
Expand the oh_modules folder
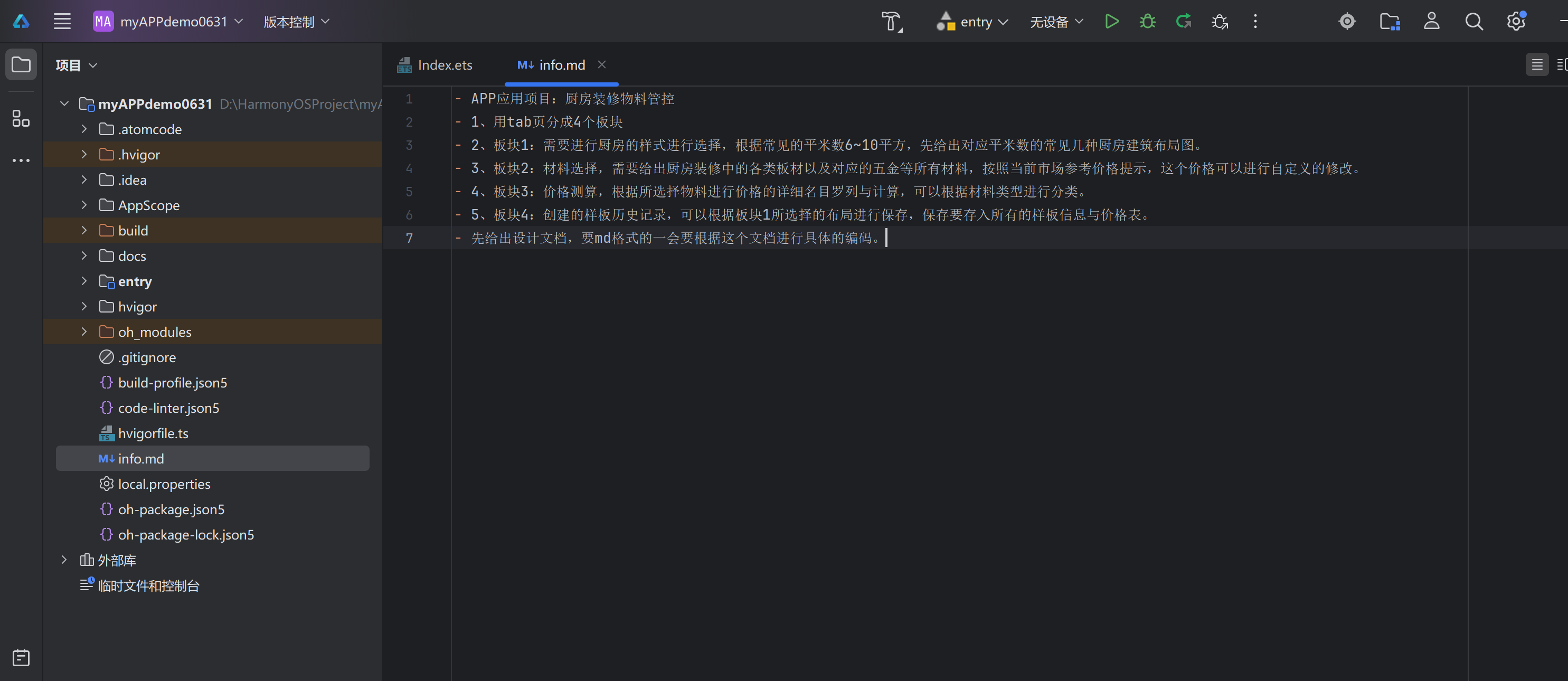(x=84, y=332)
